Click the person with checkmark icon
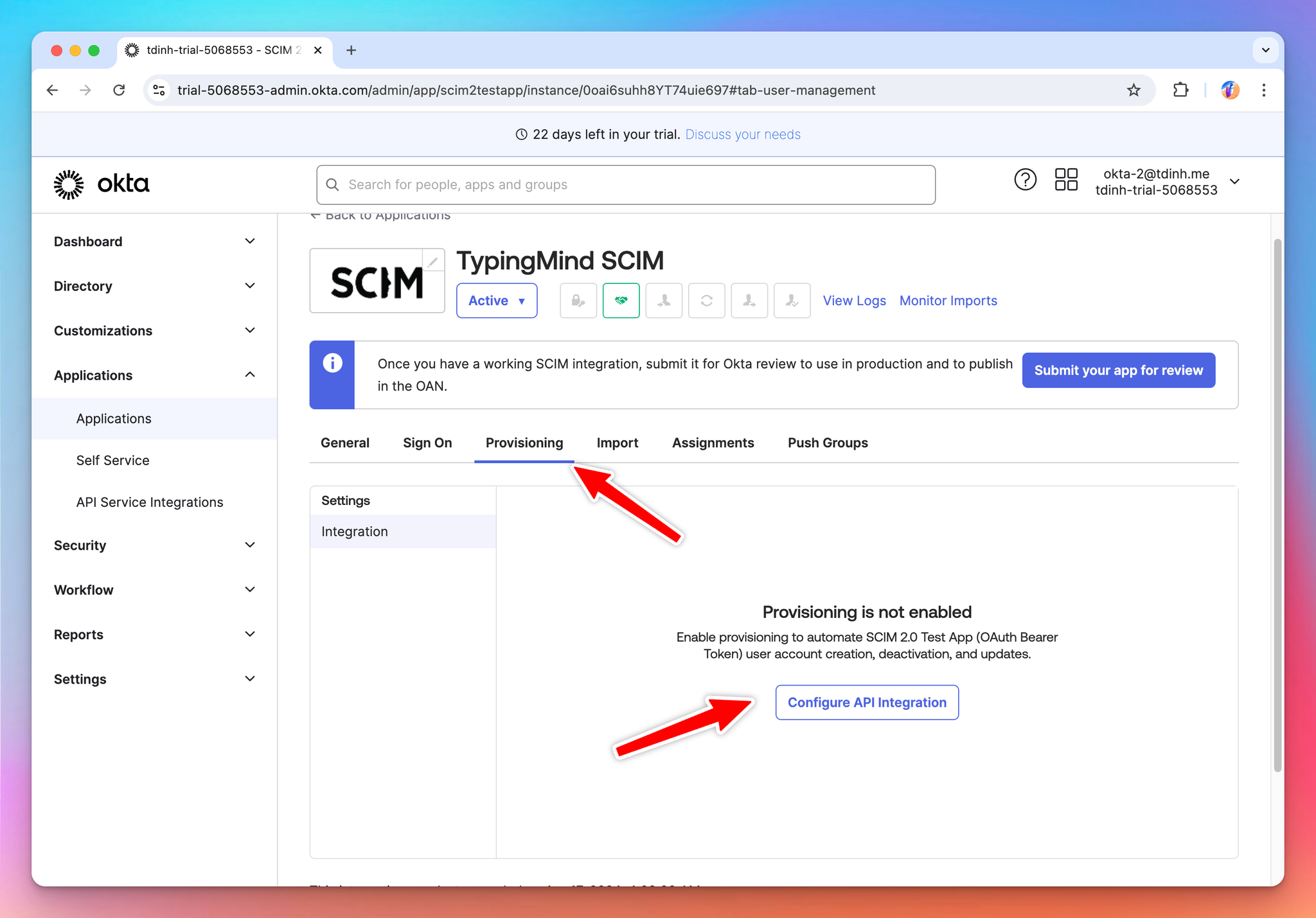1316x918 pixels. tap(792, 301)
